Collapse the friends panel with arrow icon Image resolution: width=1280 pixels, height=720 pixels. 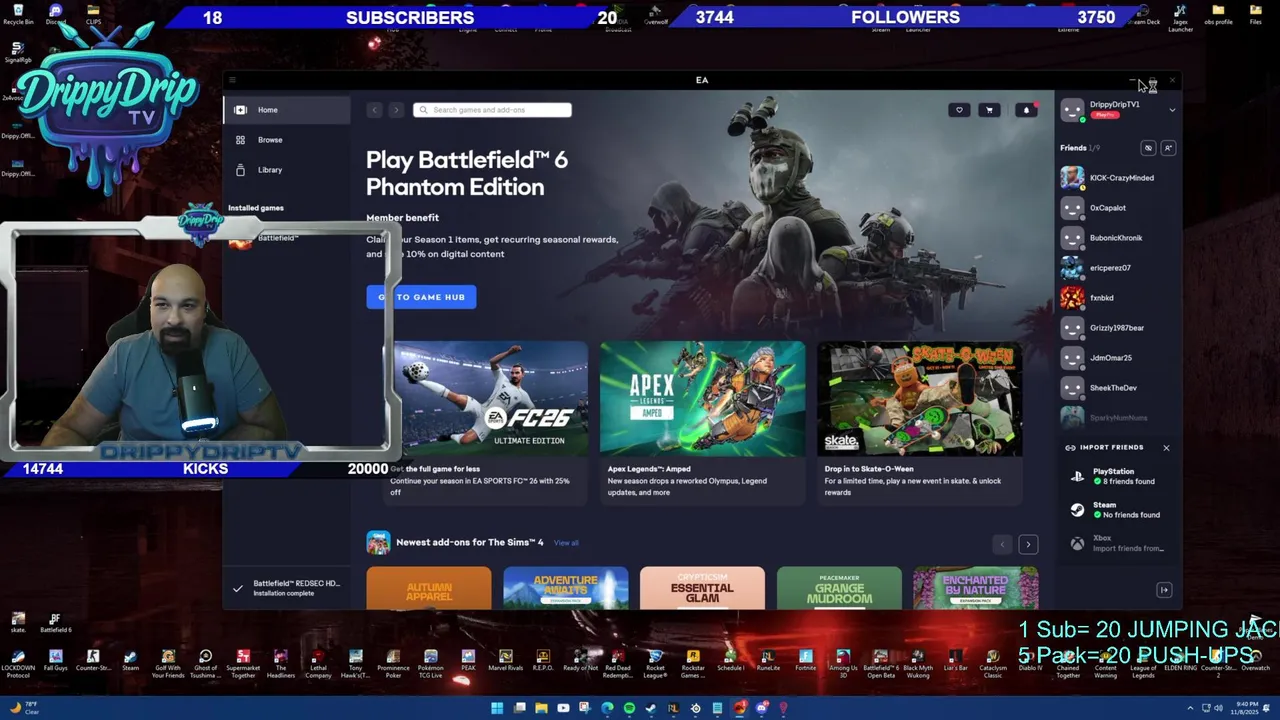click(x=1164, y=590)
